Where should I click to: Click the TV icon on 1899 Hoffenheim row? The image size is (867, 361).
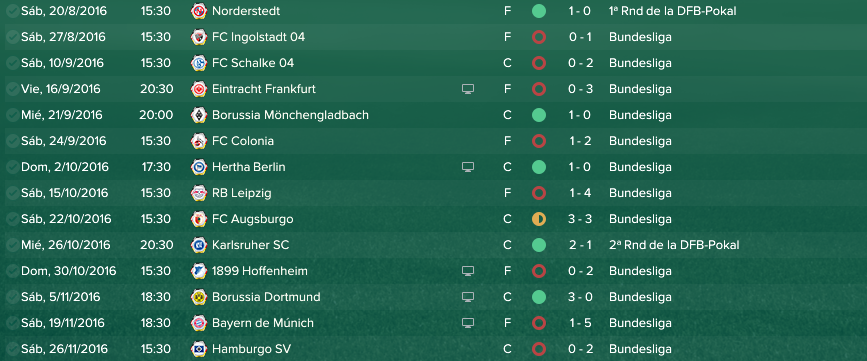468,271
